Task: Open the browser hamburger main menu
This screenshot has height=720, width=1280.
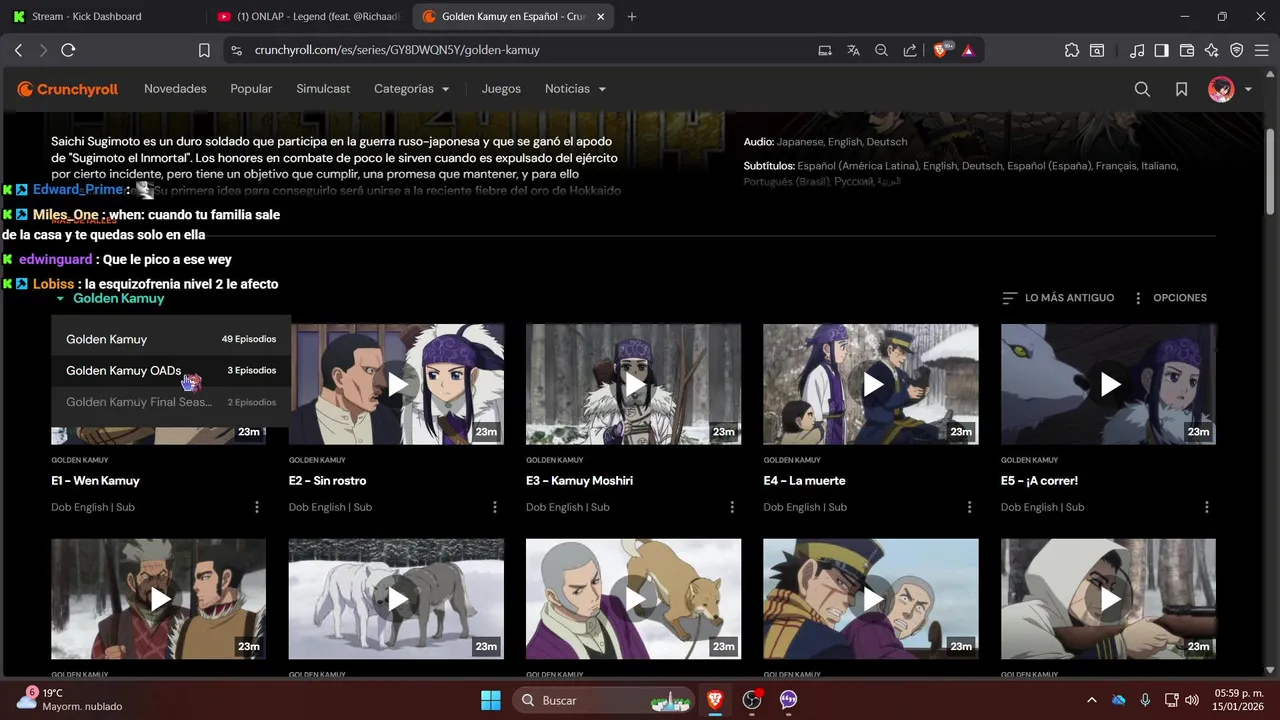Action: (x=1262, y=50)
